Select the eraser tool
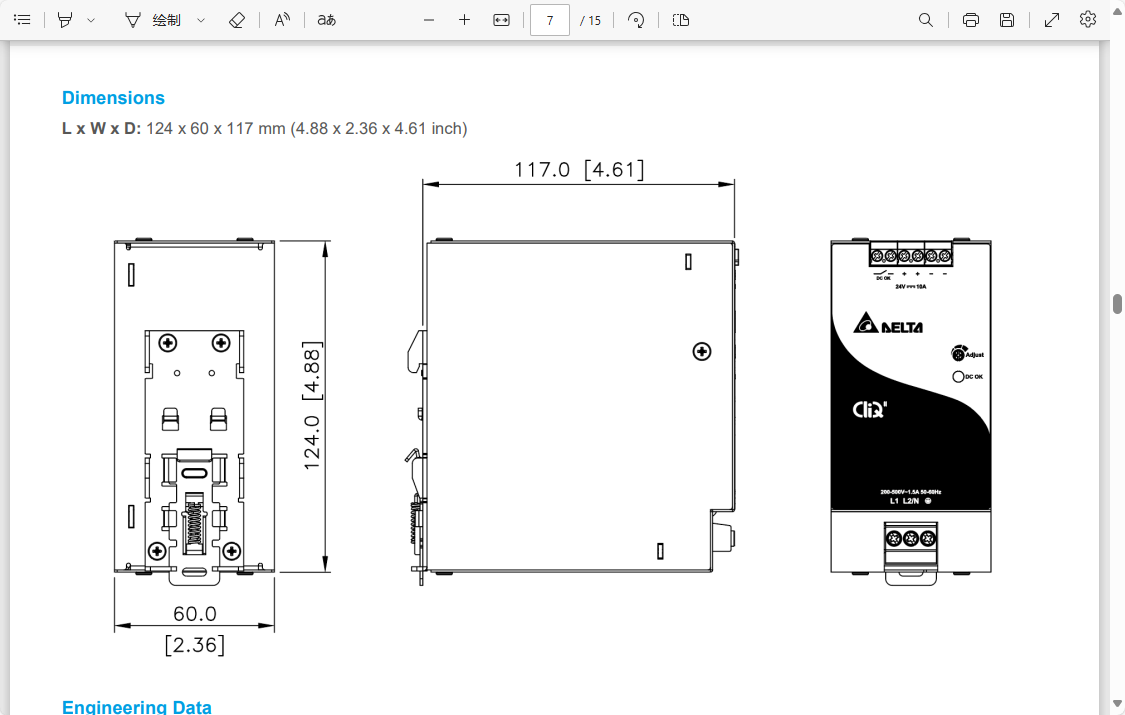This screenshot has height=715, width=1125. click(237, 20)
